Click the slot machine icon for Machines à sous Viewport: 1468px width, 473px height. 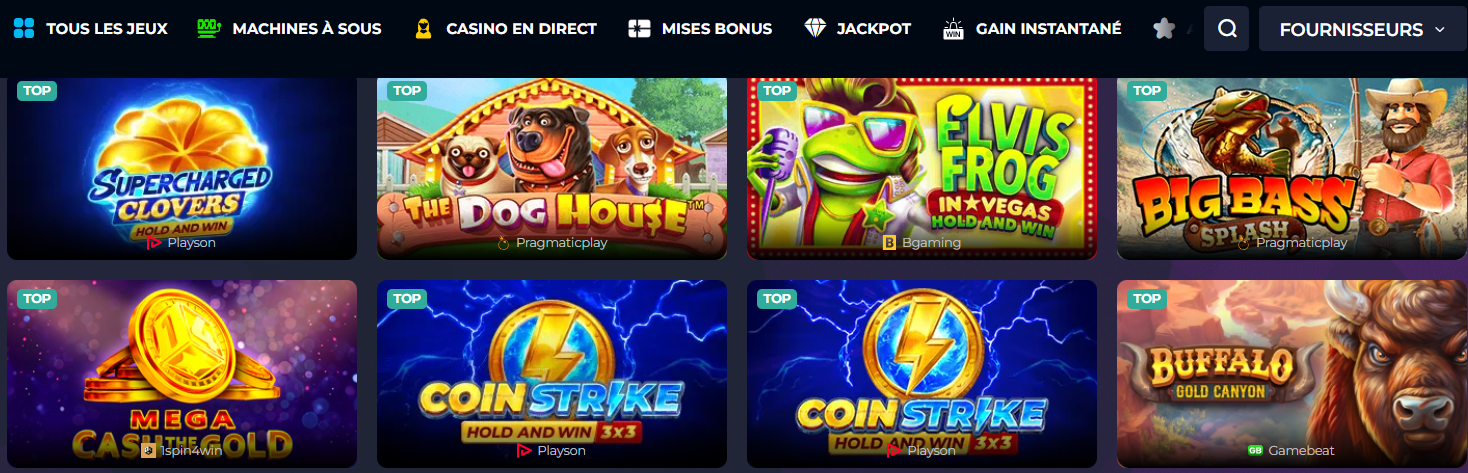pos(209,28)
